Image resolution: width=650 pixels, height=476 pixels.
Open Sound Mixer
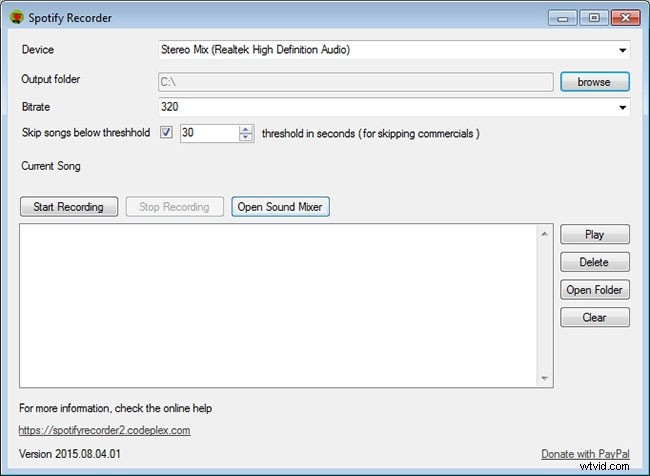point(280,206)
